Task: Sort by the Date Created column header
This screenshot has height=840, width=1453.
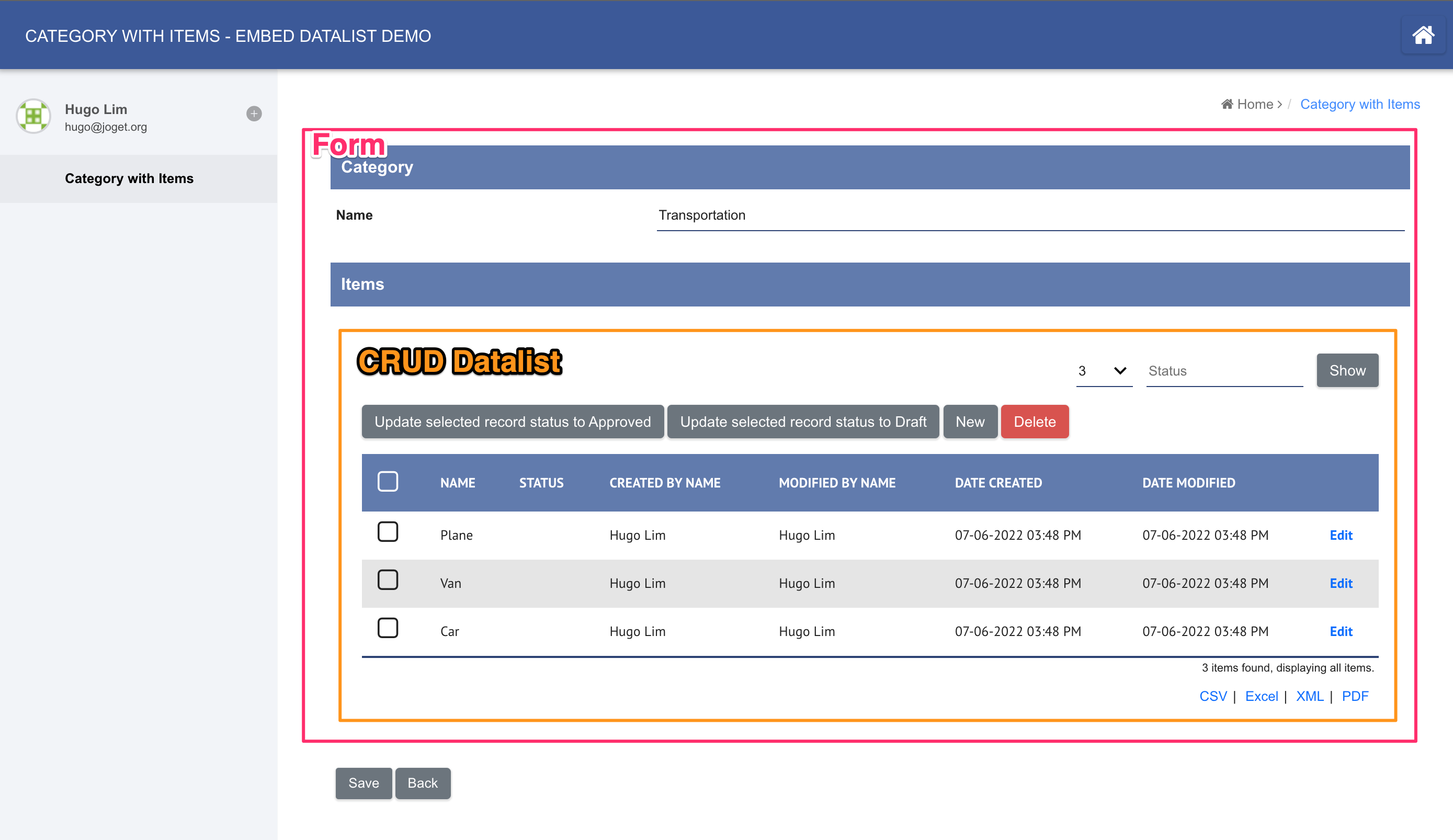Action: pos(998,483)
